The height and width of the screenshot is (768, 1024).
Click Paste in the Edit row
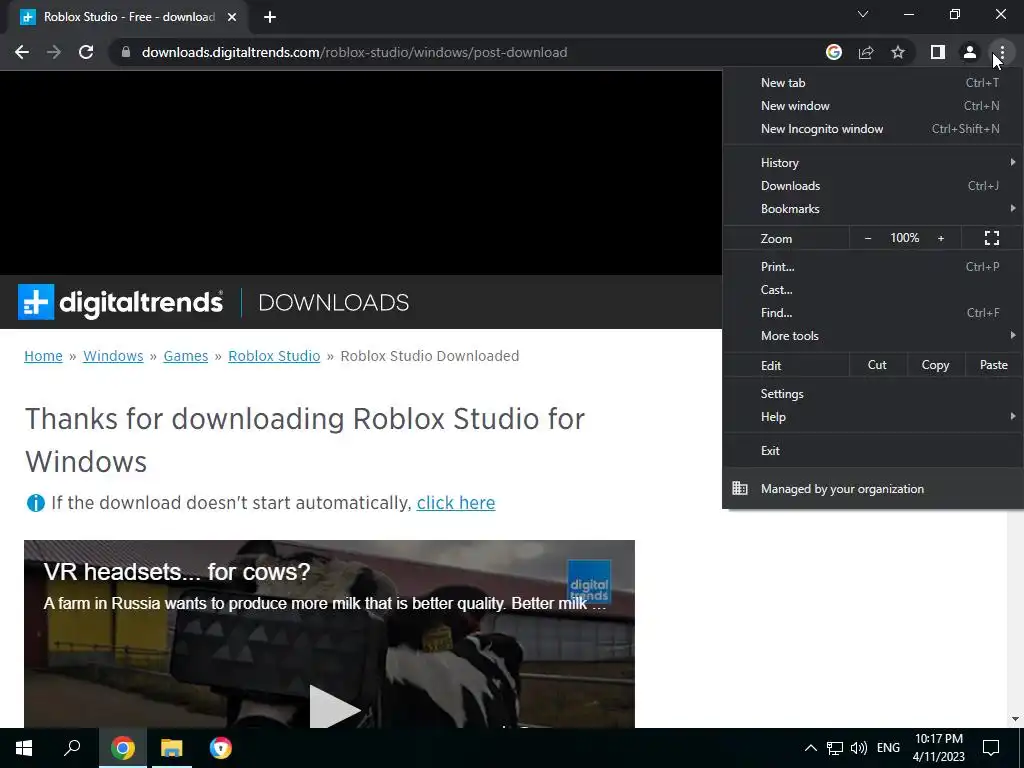(993, 365)
